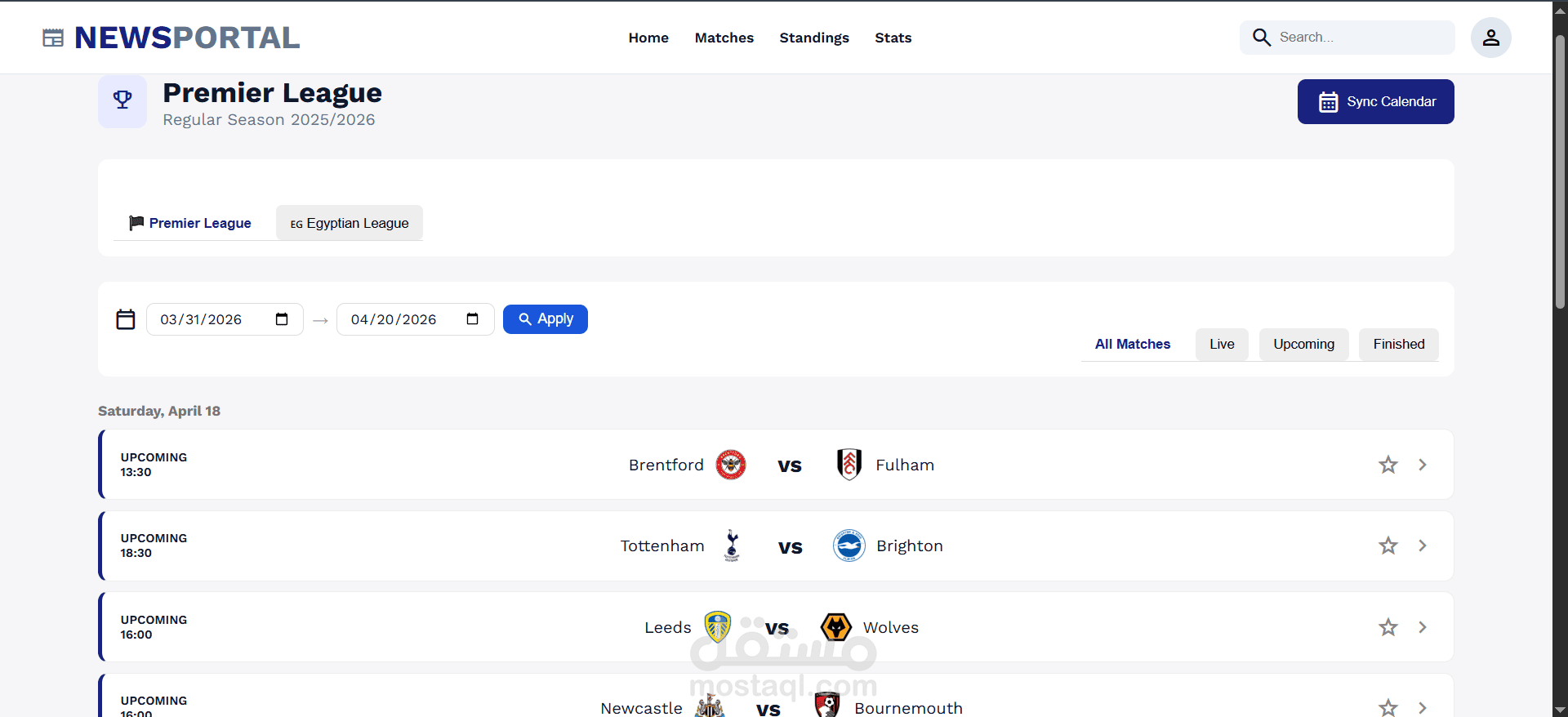Toggle the star on Tottenham vs Brighton
The width and height of the screenshot is (1568, 717).
click(x=1388, y=546)
